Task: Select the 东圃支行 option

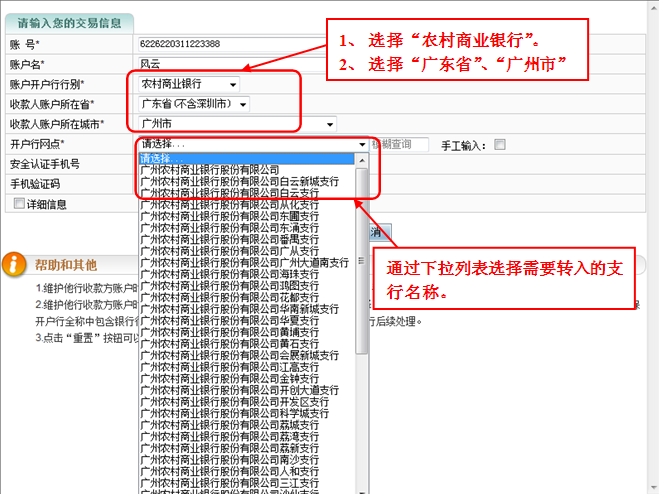Action: click(x=247, y=217)
